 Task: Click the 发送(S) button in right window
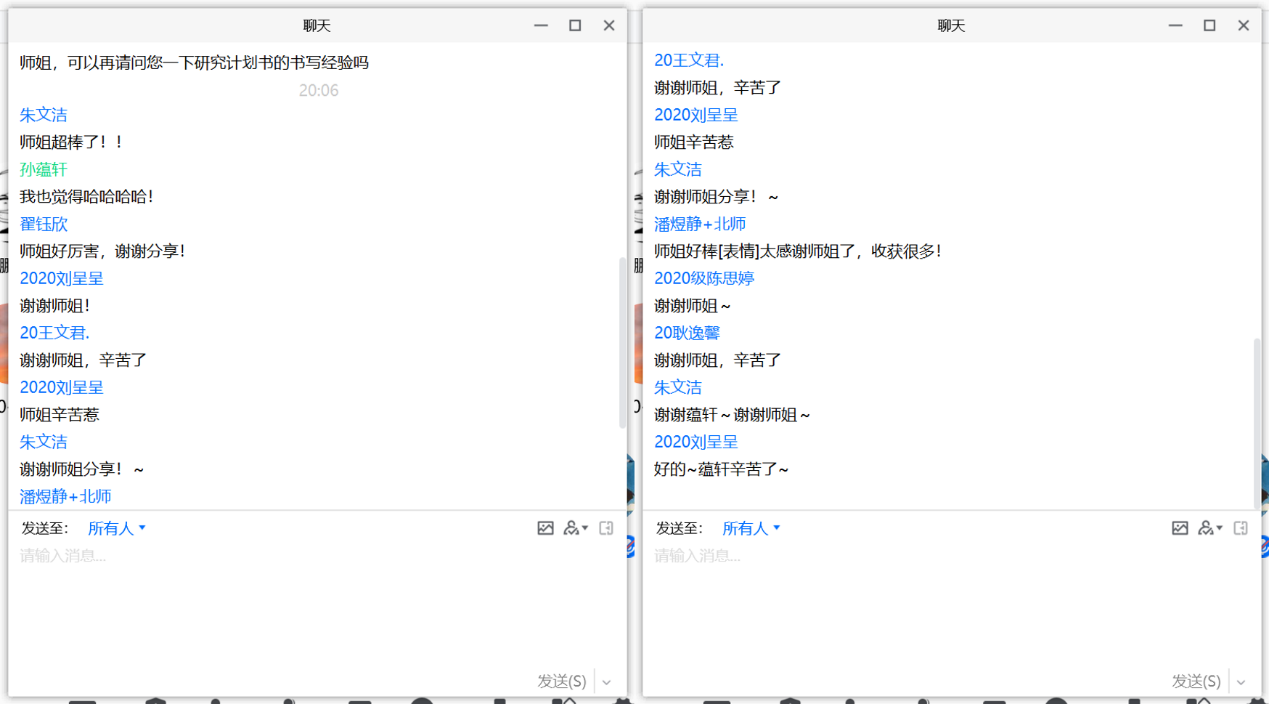click(x=1197, y=681)
